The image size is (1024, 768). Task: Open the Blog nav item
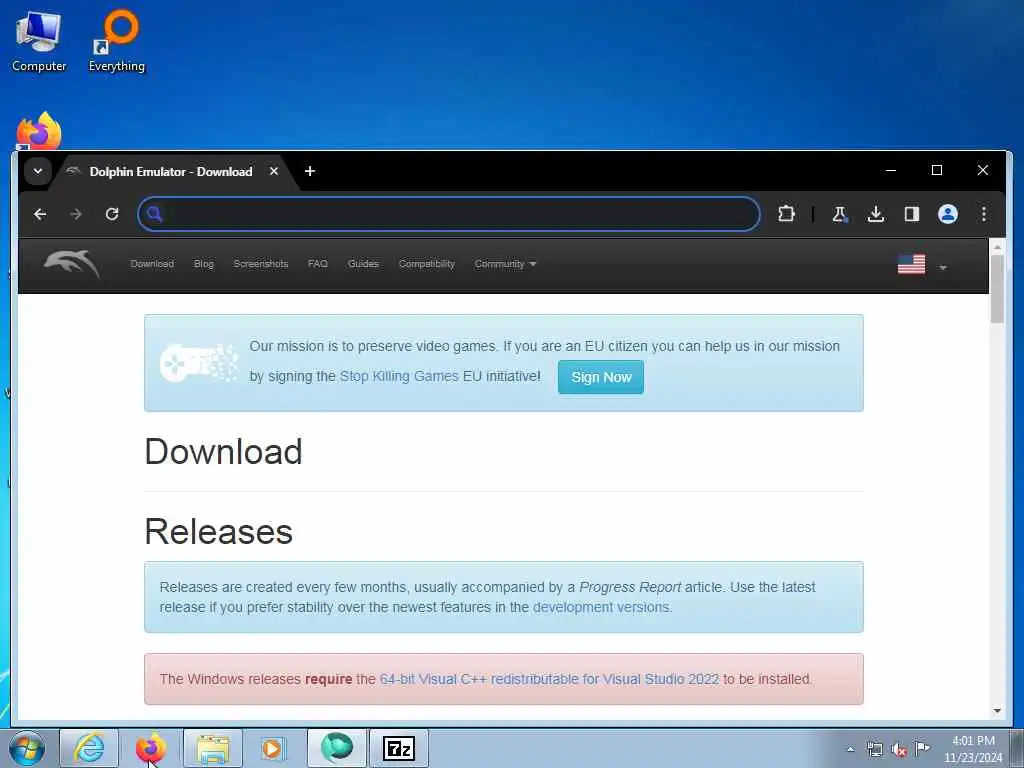click(204, 264)
